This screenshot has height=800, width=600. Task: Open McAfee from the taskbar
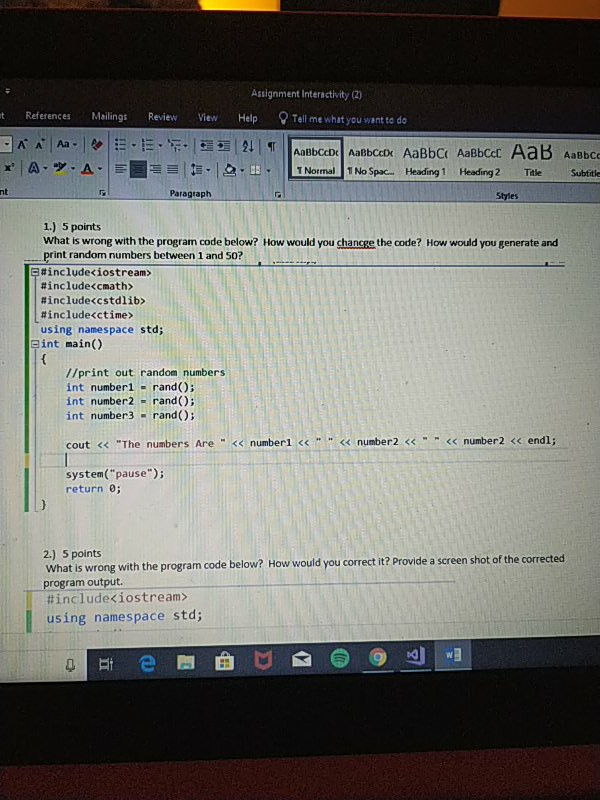point(263,660)
